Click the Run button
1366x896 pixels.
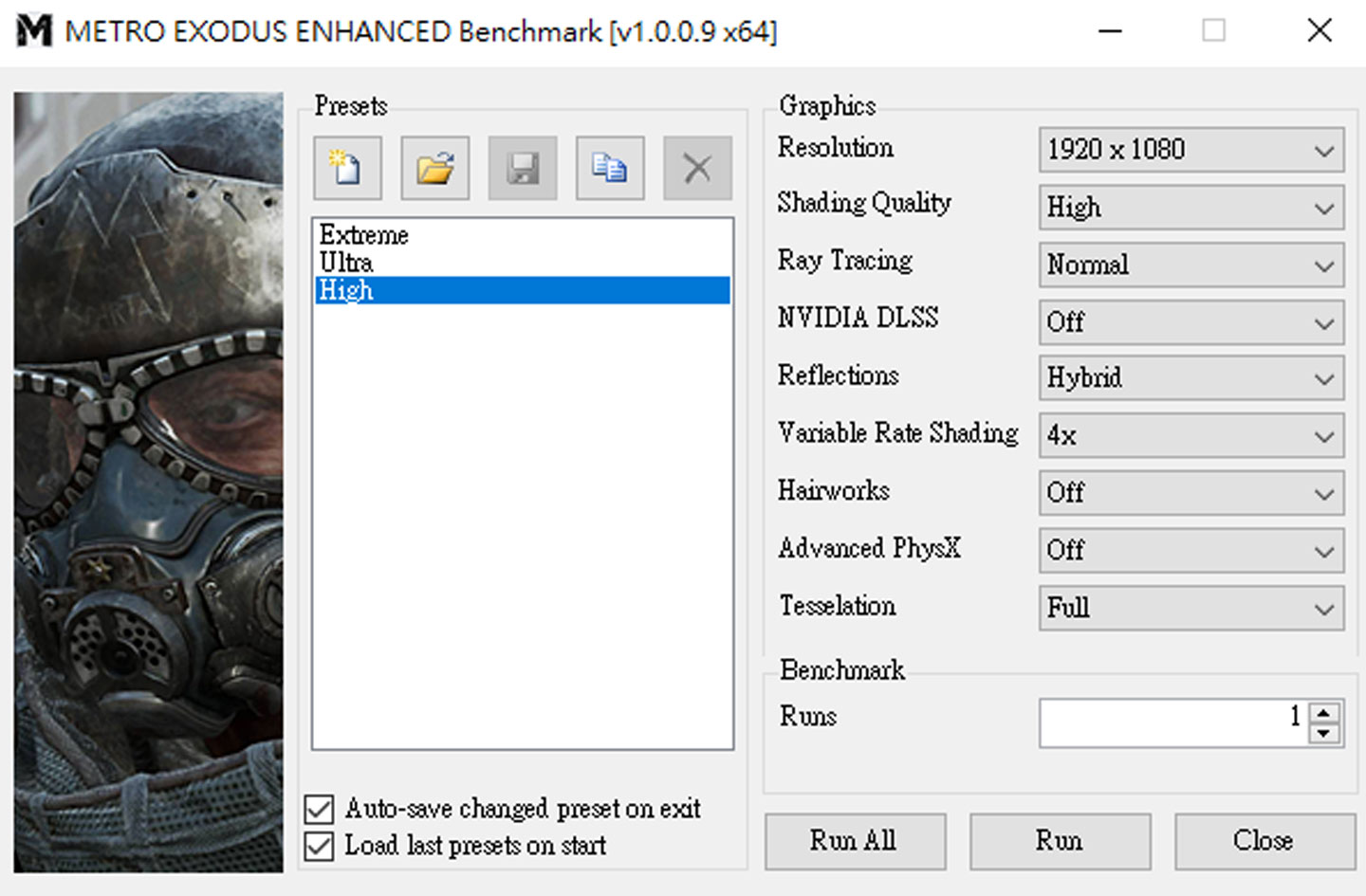pos(1059,841)
